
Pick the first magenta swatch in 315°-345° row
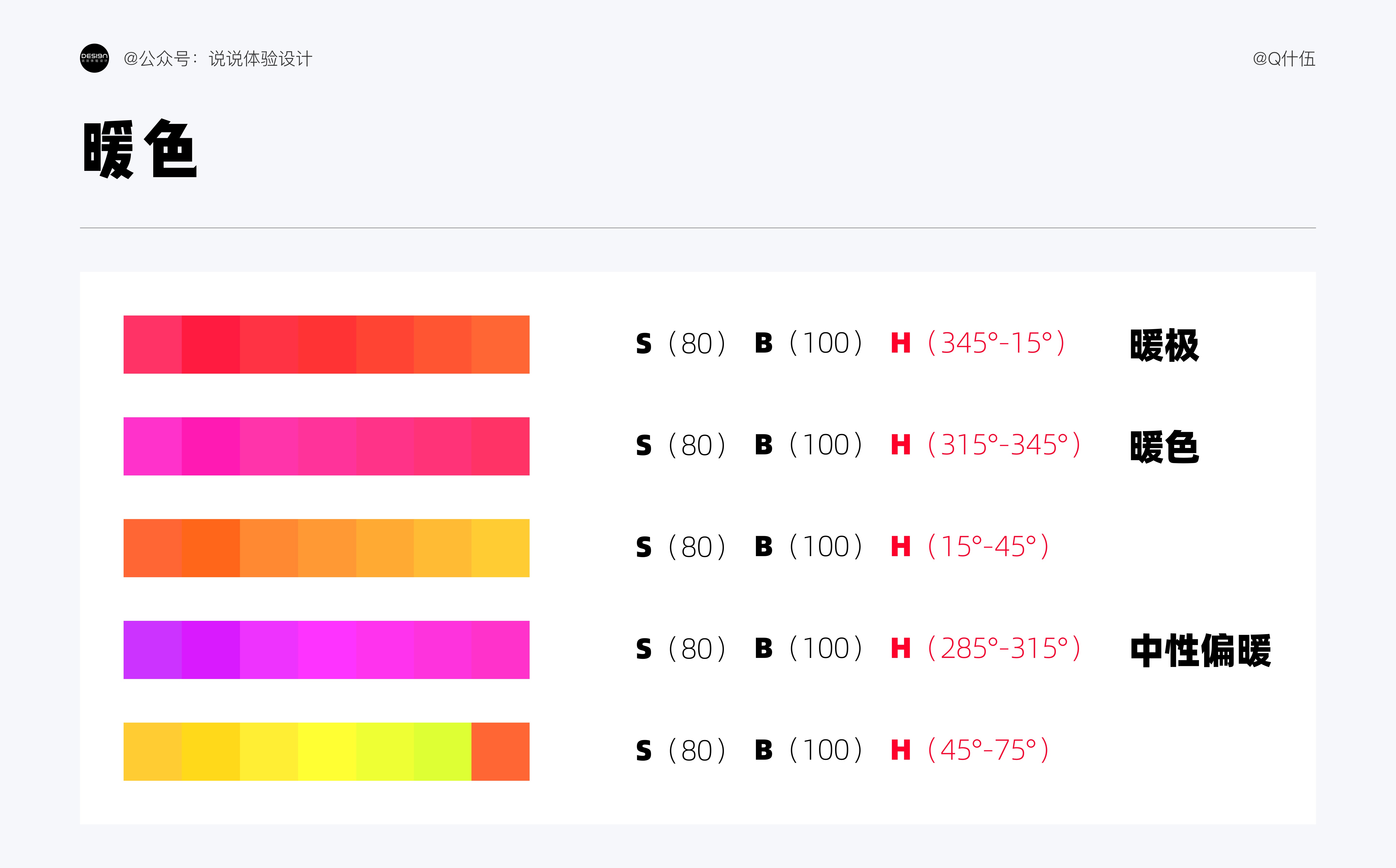click(153, 446)
